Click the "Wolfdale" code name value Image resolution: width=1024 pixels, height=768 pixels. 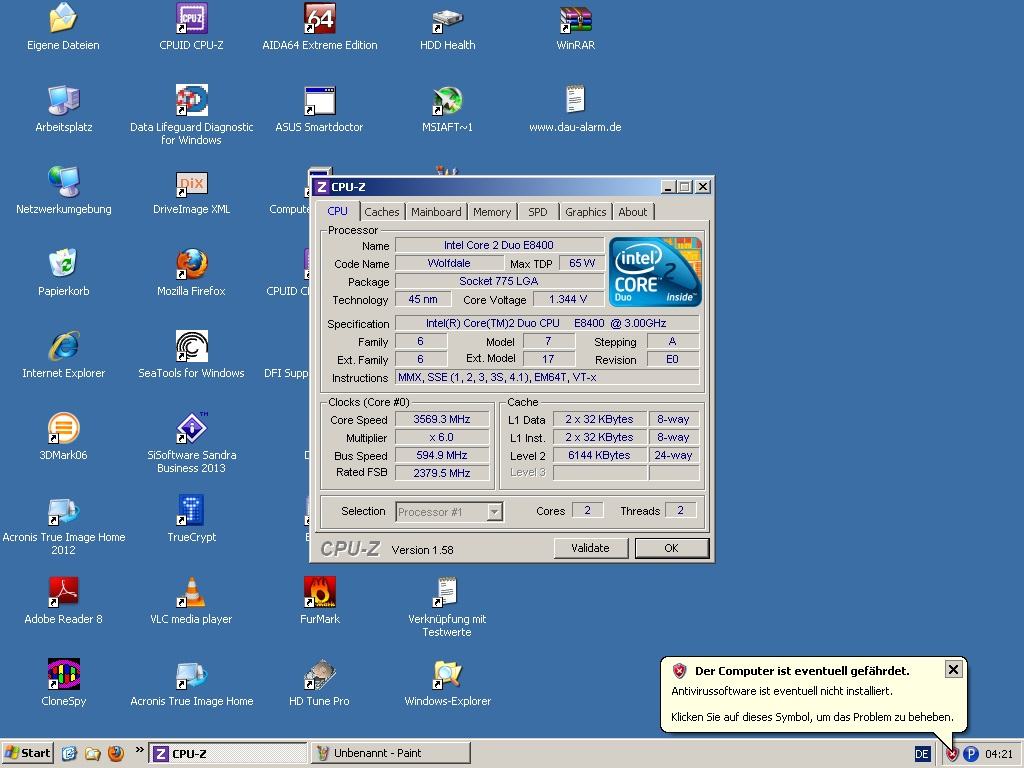pos(449,263)
